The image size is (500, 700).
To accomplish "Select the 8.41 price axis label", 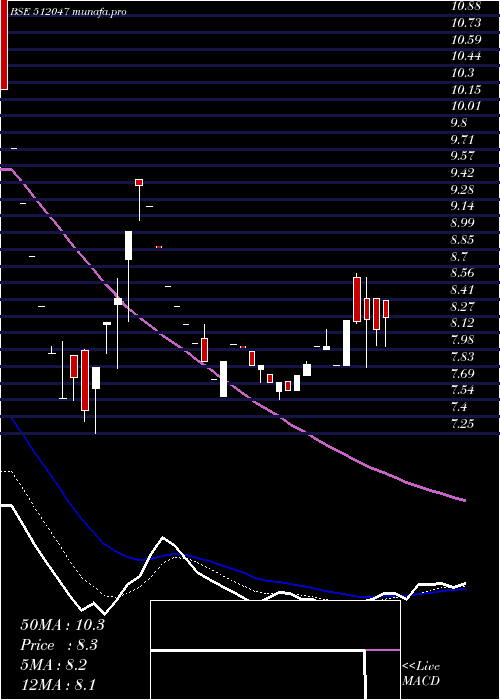I will pyautogui.click(x=462, y=290).
